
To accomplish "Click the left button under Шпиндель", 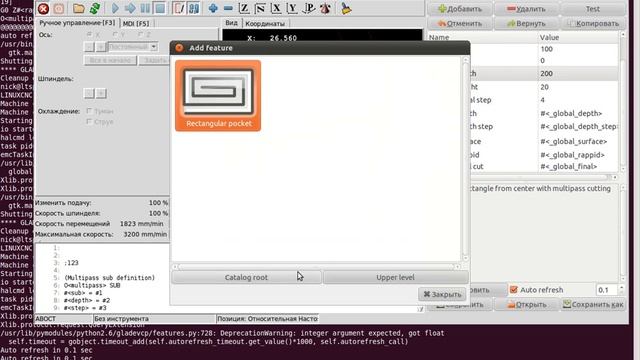I will tap(89, 93).
